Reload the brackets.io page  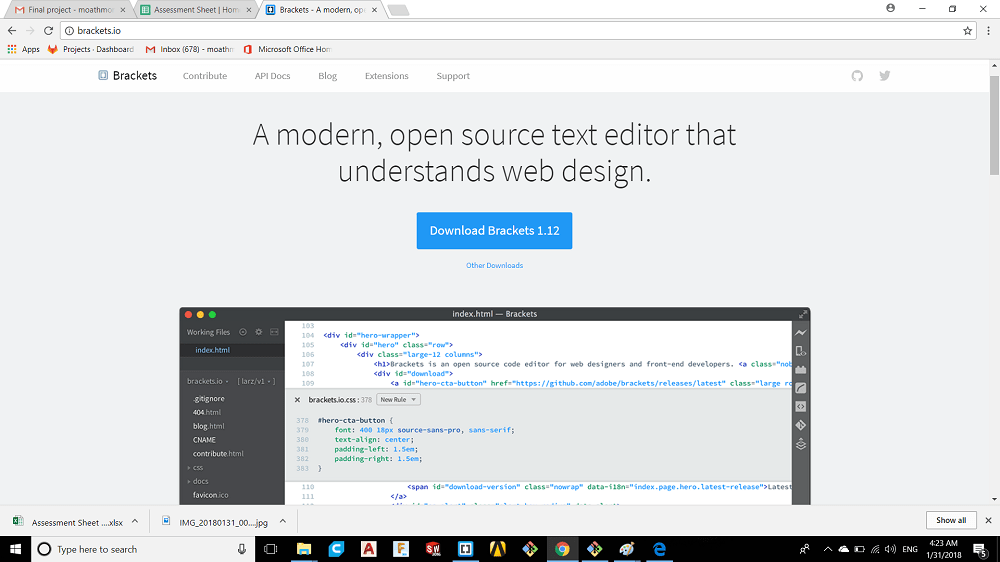[48, 31]
